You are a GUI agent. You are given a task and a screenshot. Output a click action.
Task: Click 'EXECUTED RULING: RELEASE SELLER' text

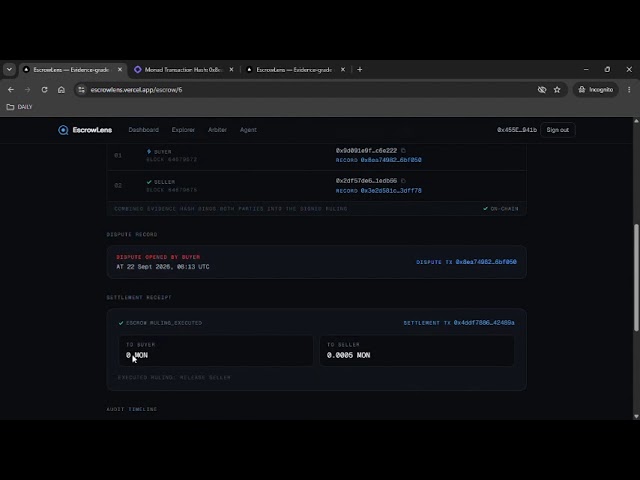tap(174, 378)
